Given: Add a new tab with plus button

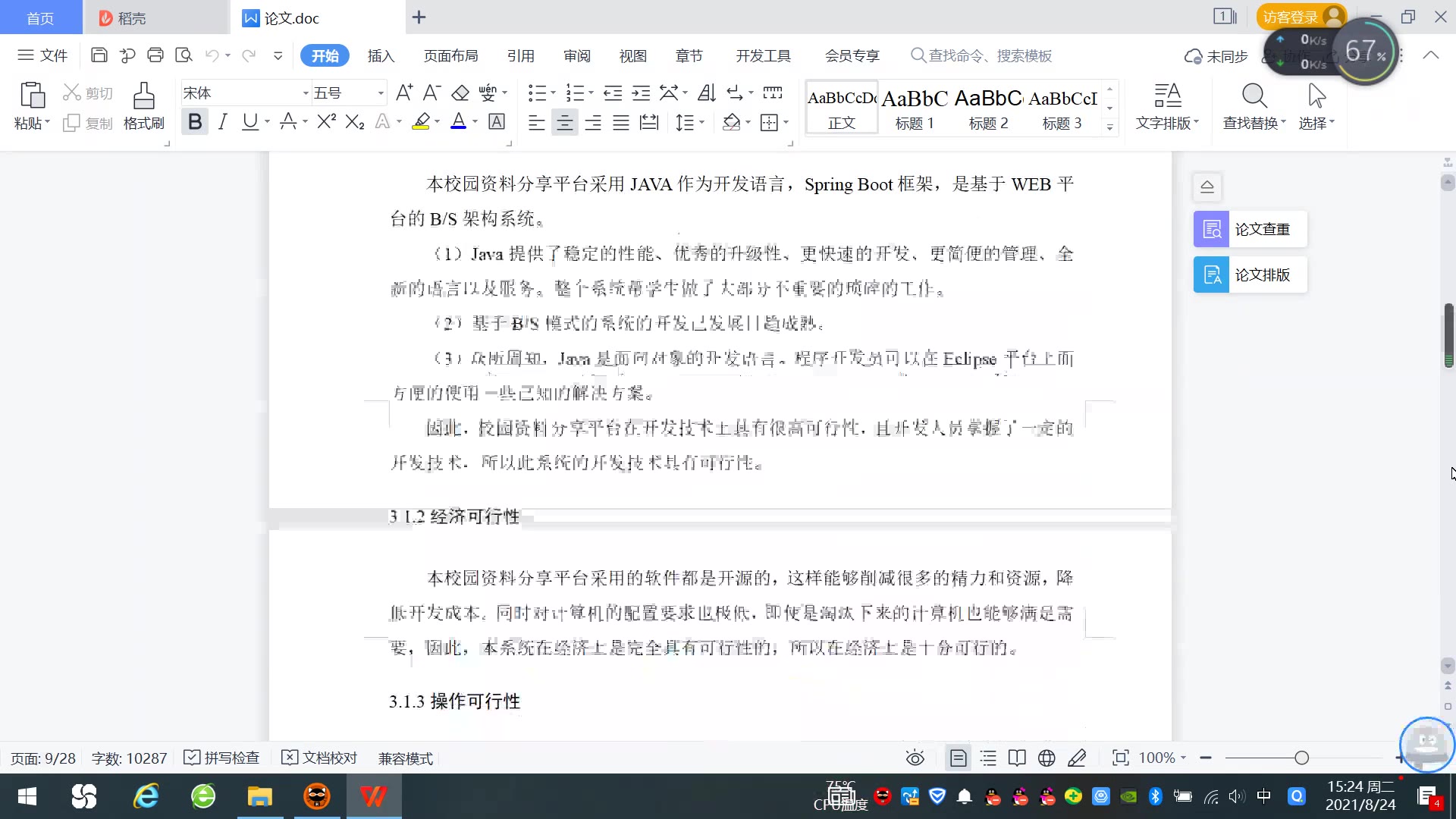Looking at the screenshot, I should (419, 17).
